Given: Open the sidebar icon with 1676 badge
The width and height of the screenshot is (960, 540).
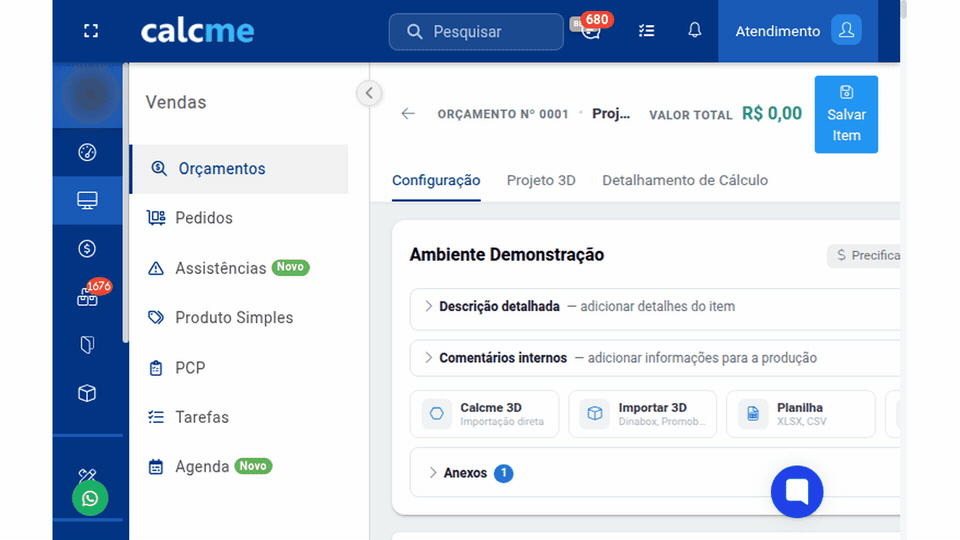Looking at the screenshot, I should click(x=88, y=296).
